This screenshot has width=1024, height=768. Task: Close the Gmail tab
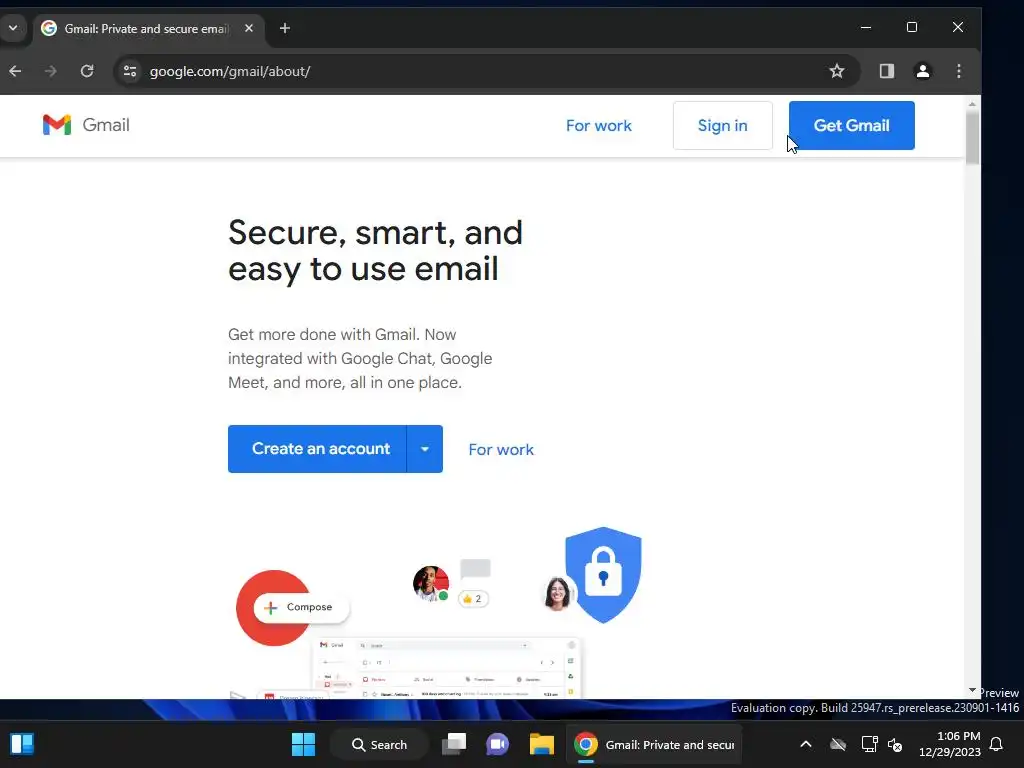click(249, 28)
